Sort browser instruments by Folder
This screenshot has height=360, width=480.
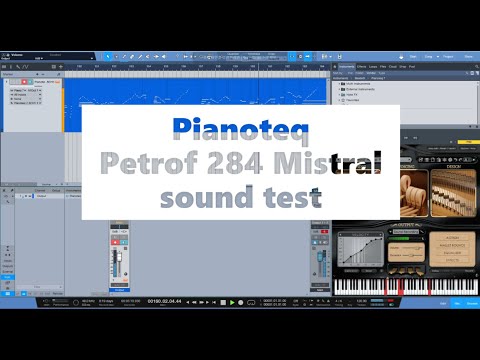point(359,73)
